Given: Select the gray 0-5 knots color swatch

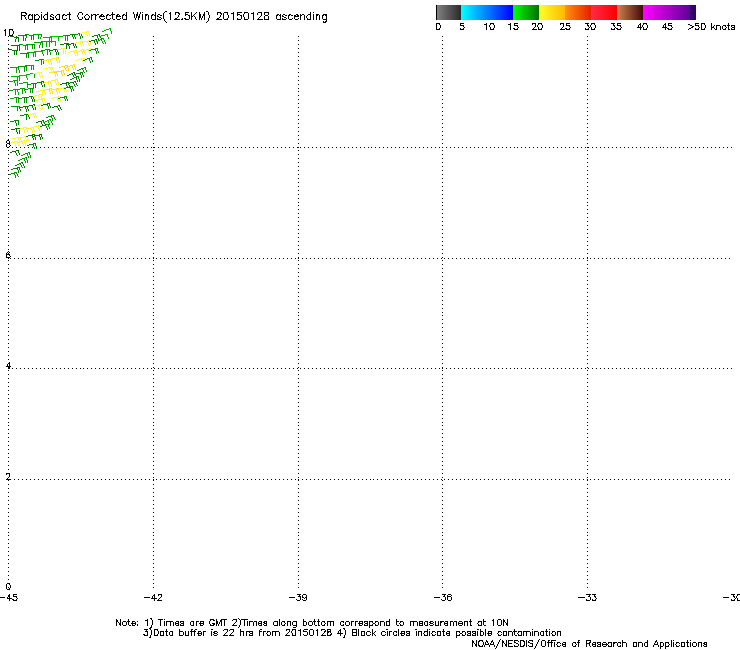Looking at the screenshot, I should [x=448, y=12].
